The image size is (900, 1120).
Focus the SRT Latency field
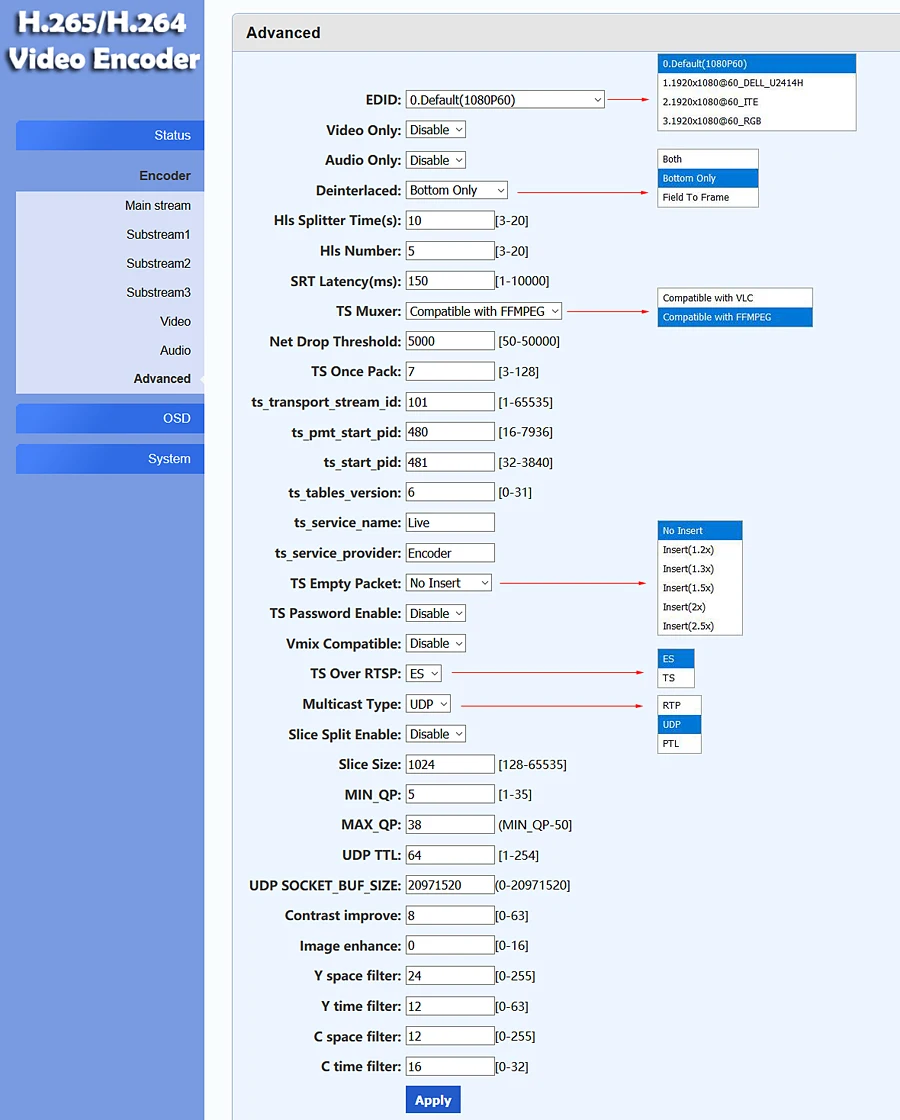tap(450, 281)
